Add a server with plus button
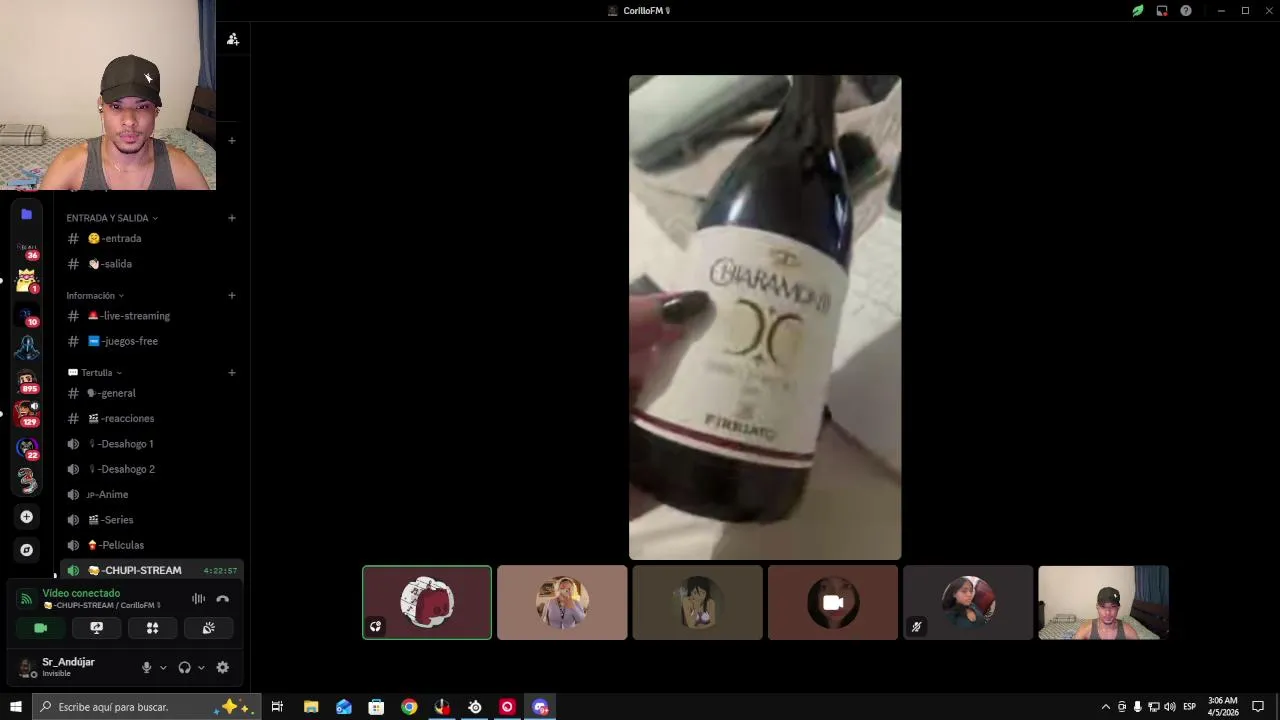1280x720 pixels. pyautogui.click(x=27, y=517)
